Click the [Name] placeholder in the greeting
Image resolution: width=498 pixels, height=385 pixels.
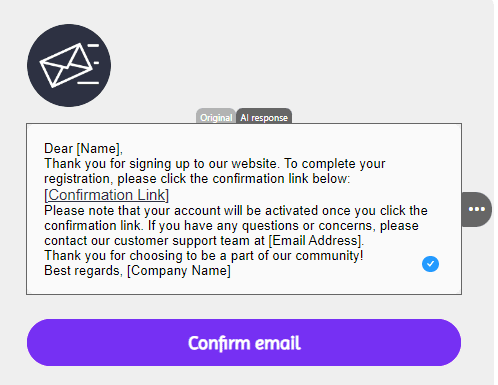click(100, 149)
